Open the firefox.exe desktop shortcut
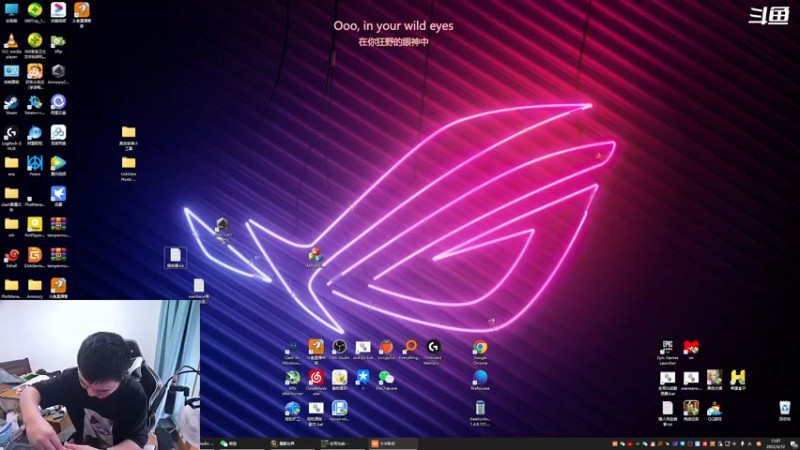The height and width of the screenshot is (450, 800). click(x=480, y=381)
